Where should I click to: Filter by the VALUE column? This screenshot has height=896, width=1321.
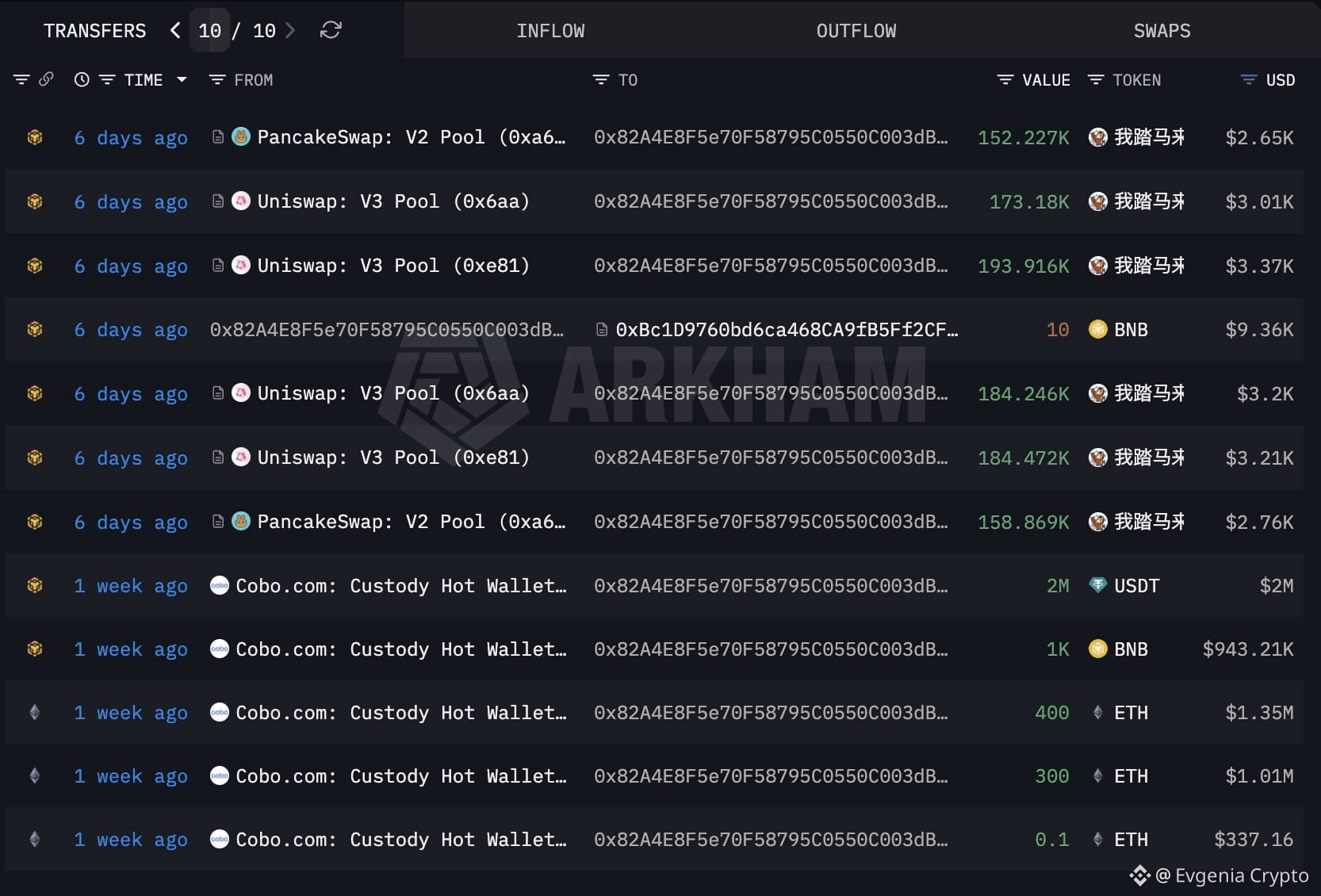click(x=1005, y=79)
